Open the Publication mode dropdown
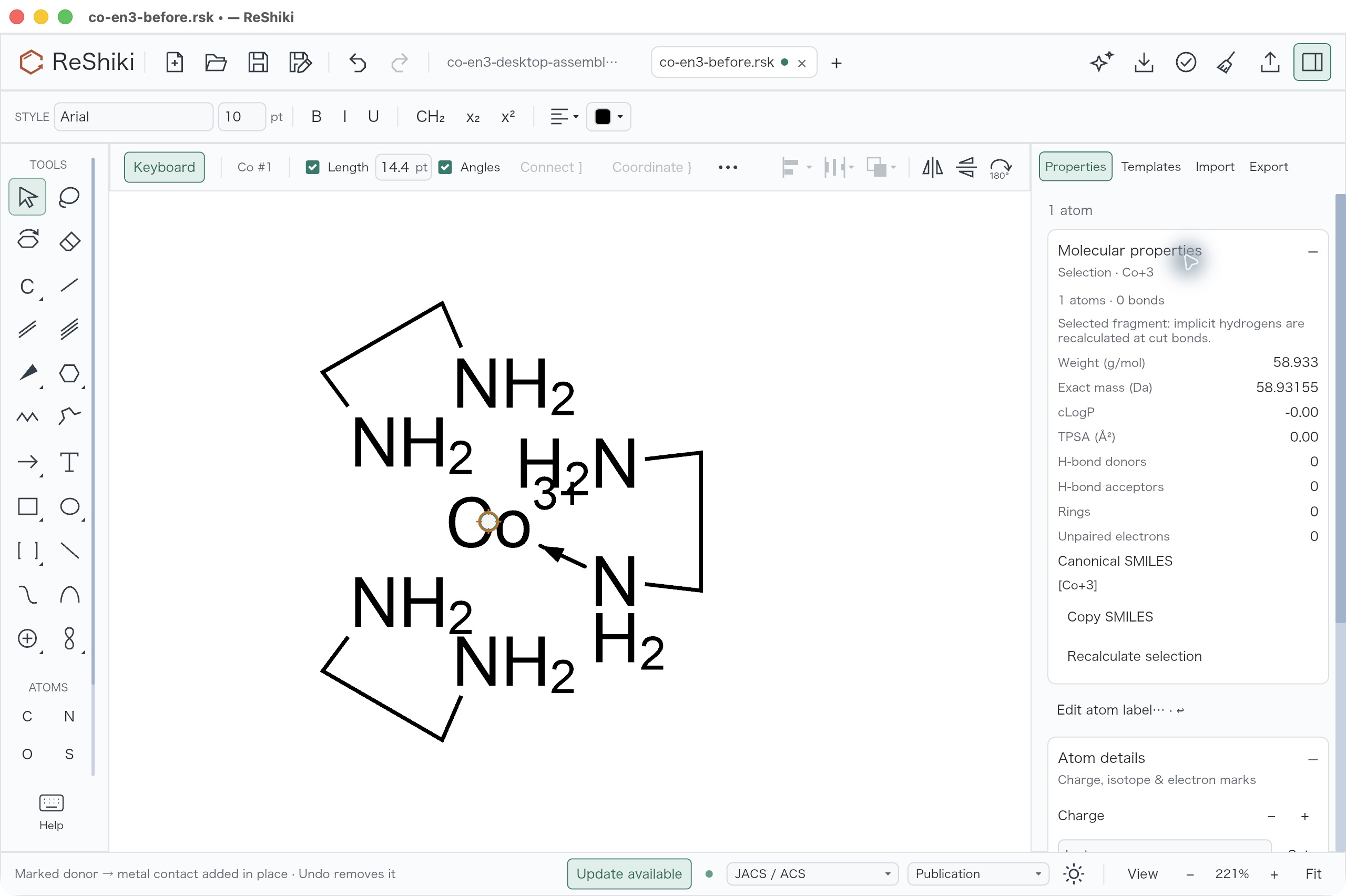Viewport: 1346px width, 896px height. (977, 874)
